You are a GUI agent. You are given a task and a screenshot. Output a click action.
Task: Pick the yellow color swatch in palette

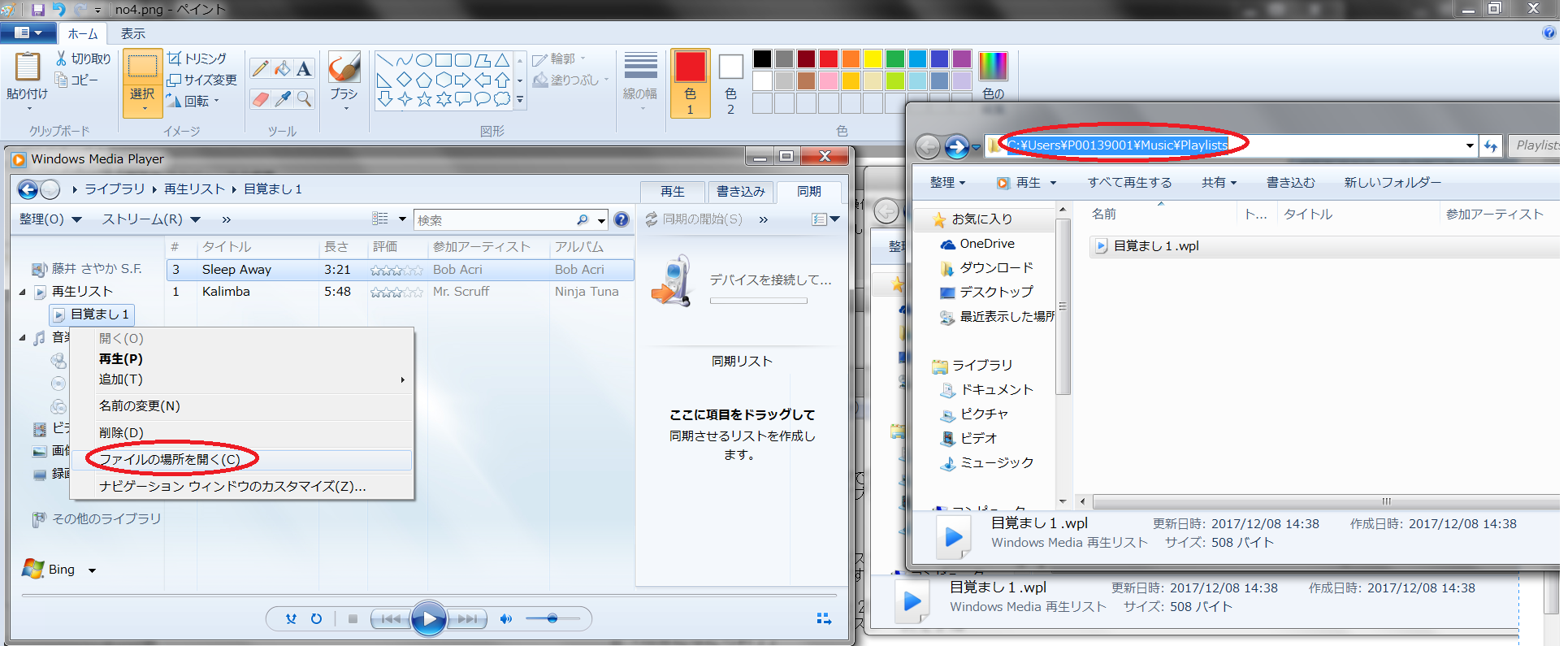(873, 59)
